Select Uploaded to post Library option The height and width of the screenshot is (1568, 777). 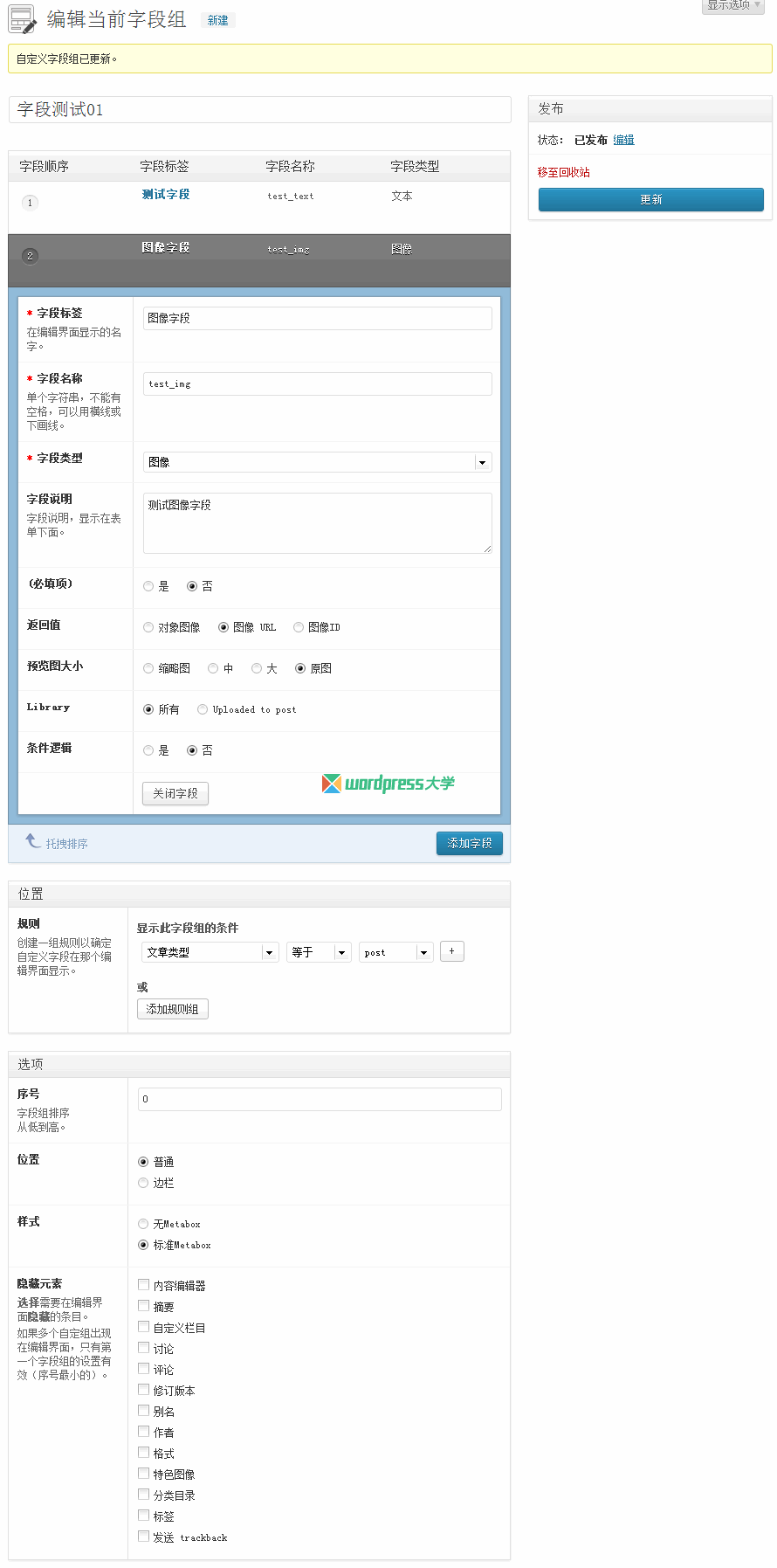203,709
